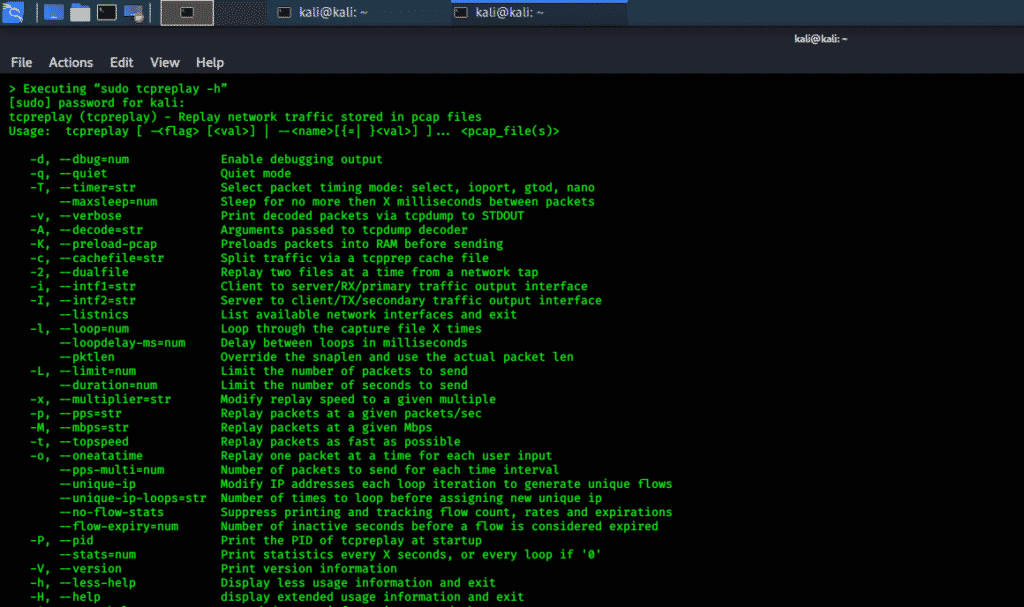Click the '--loop=num' option text
1024x607 pixels.
click(x=94, y=329)
